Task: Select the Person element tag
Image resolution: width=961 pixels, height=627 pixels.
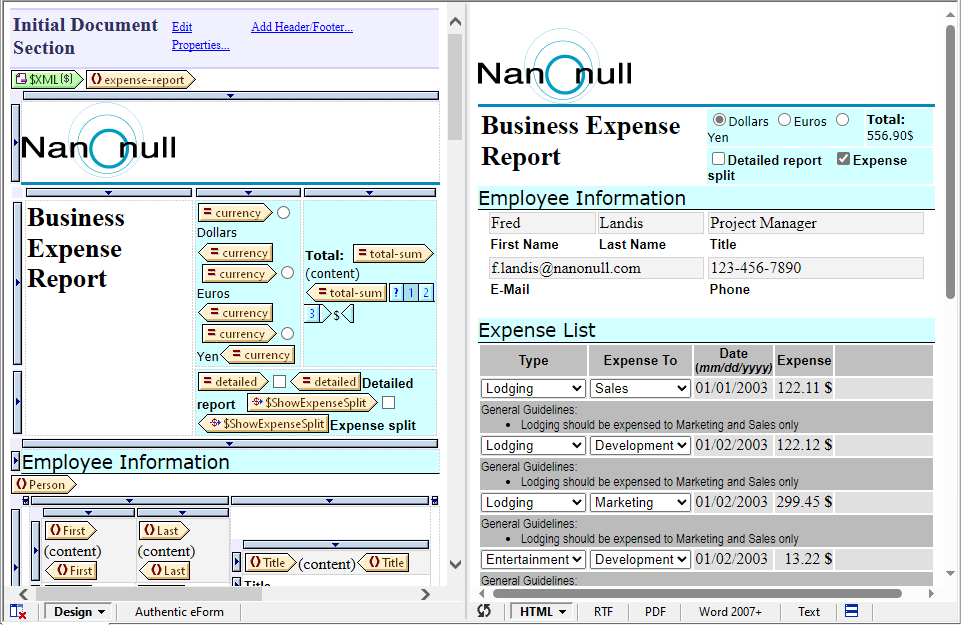Action: tap(44, 484)
